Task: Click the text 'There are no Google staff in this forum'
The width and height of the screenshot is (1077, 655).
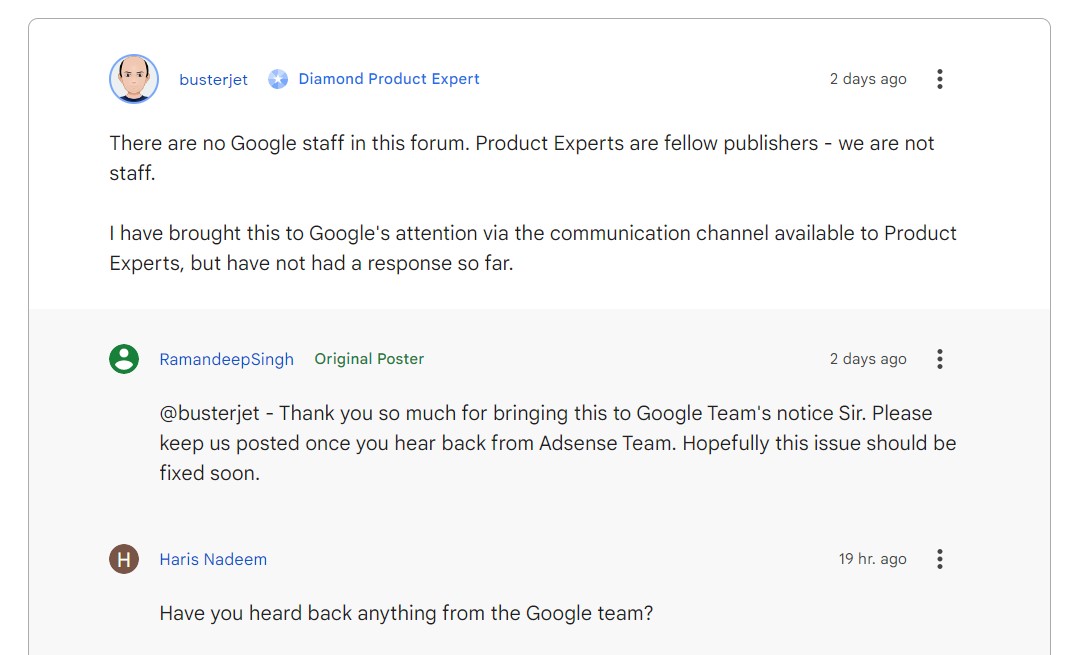Action: click(x=289, y=143)
